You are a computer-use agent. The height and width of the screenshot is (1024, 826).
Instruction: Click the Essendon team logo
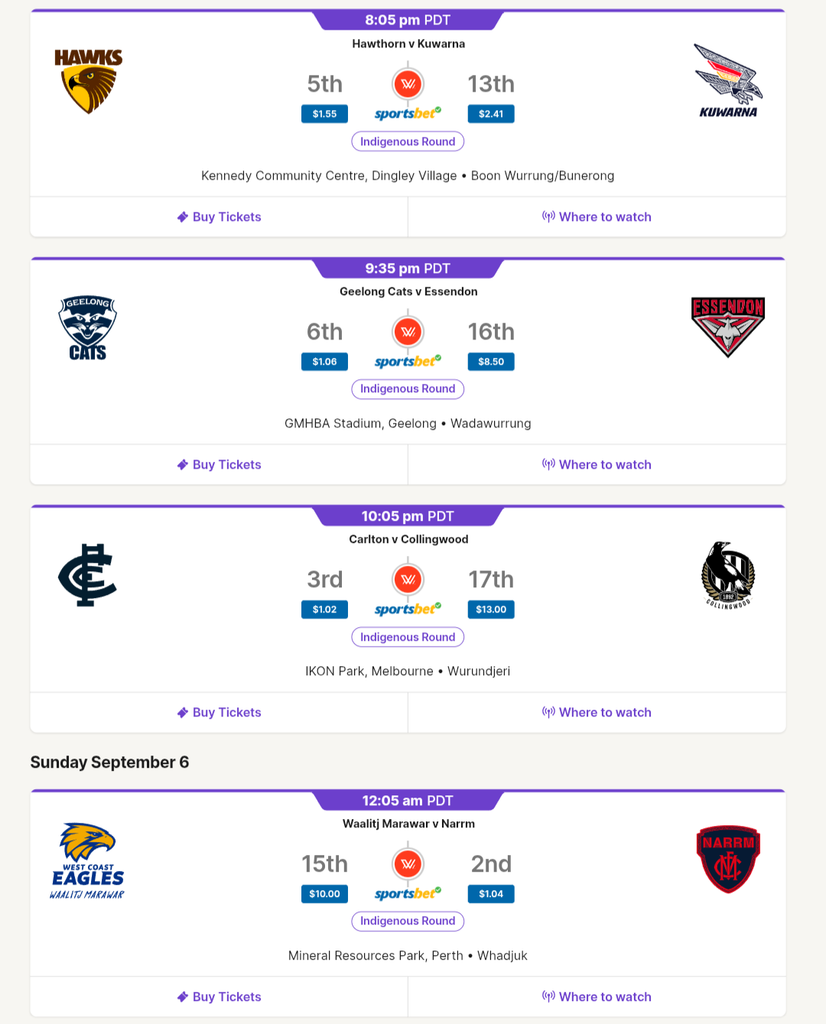728,327
